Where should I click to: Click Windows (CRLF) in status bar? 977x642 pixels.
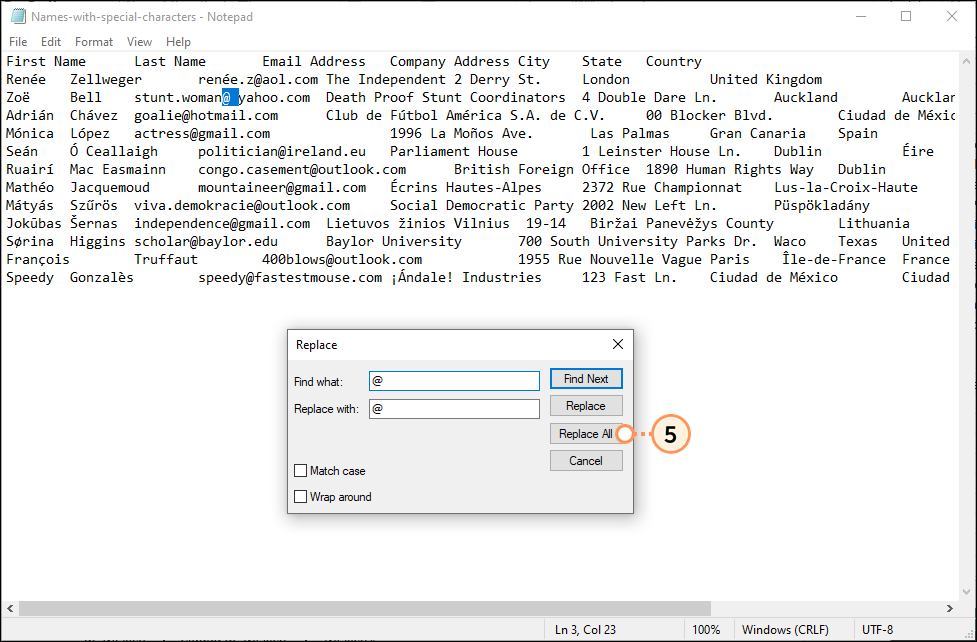tap(785, 630)
